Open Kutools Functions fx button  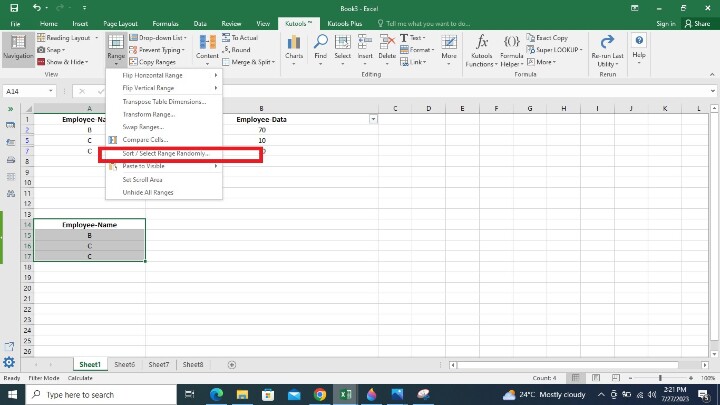pos(481,50)
